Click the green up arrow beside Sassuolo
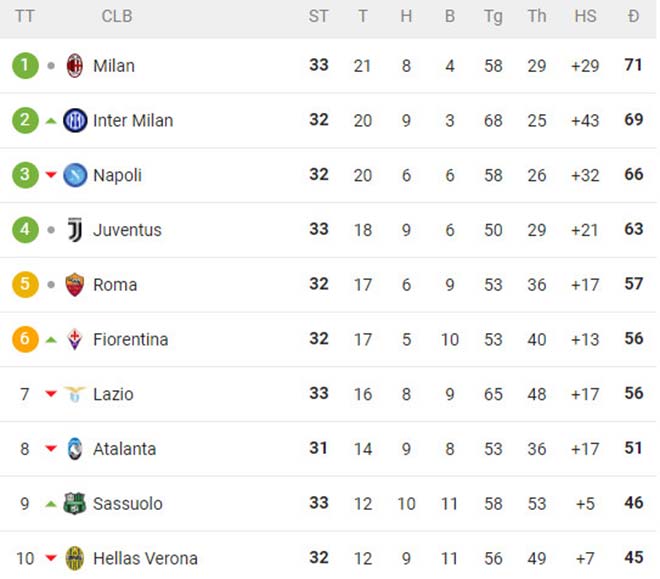The width and height of the screenshot is (660, 579). tap(51, 504)
